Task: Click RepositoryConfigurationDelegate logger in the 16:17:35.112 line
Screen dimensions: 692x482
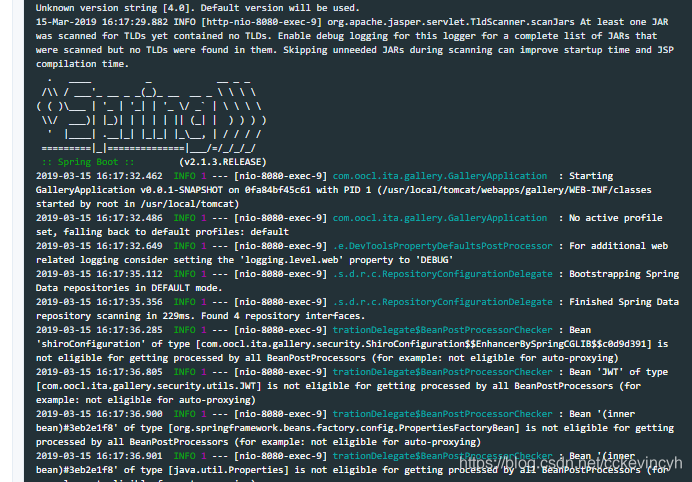Action: 442,274
